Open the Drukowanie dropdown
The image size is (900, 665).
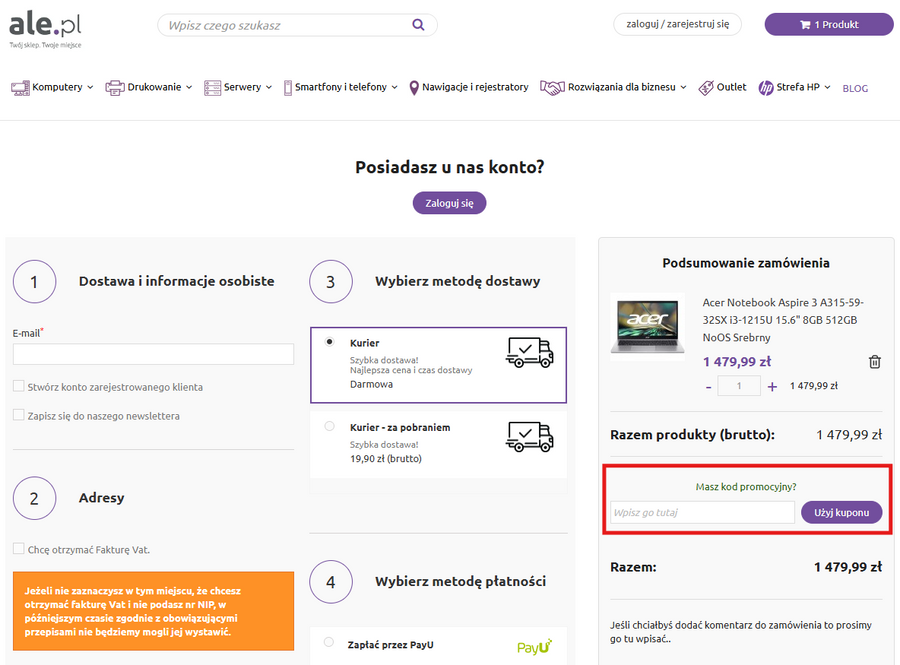coord(148,88)
